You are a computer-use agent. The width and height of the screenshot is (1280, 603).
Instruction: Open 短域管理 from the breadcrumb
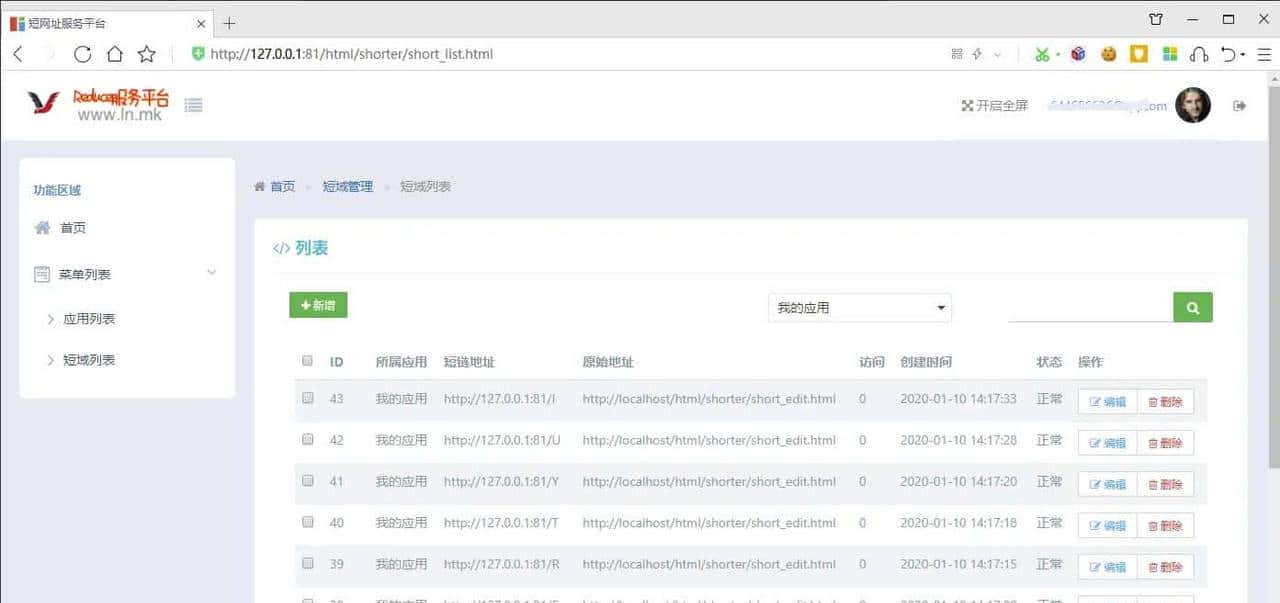tap(347, 186)
